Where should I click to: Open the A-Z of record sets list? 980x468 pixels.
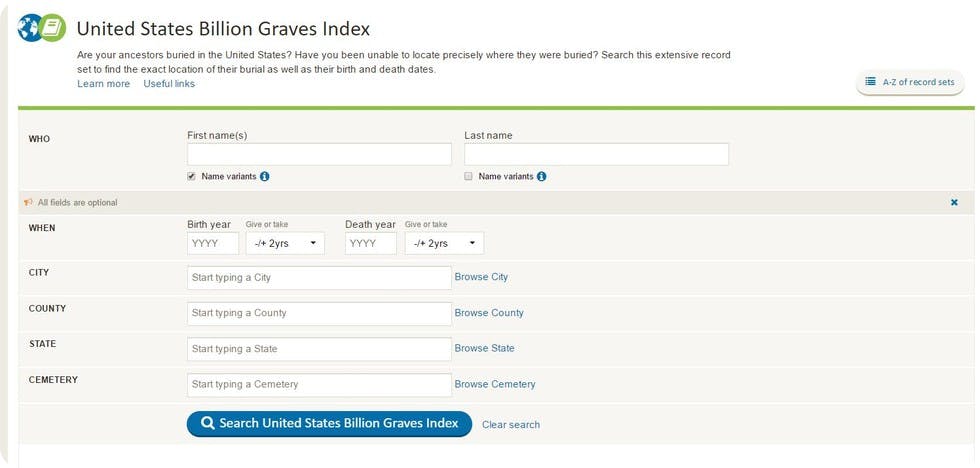point(910,82)
